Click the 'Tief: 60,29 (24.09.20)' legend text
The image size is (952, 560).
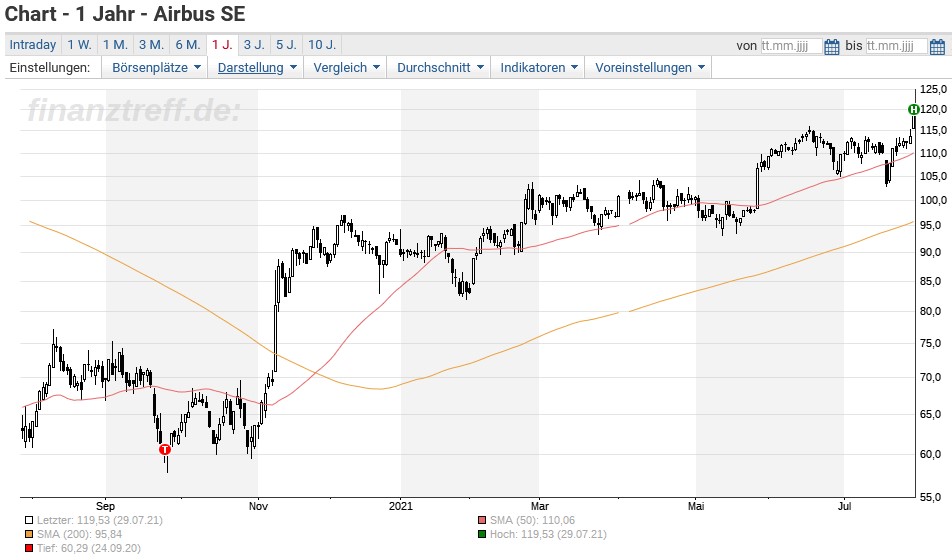[89, 548]
